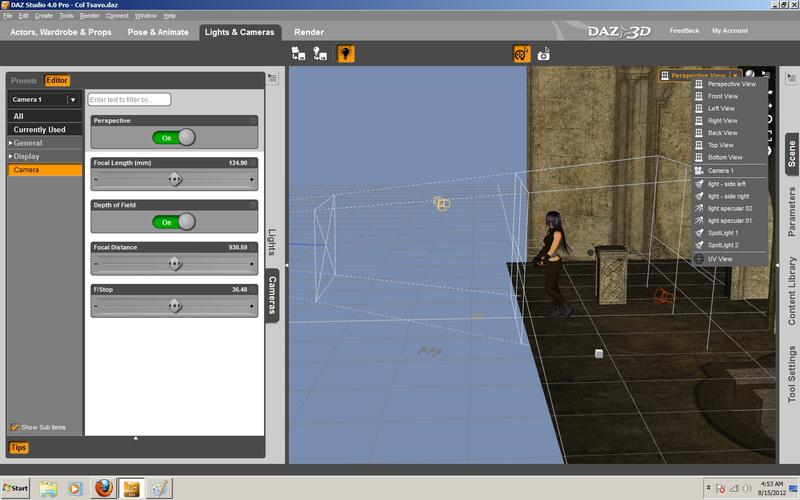Click the Focal Length plus end button
Screen dimensions: 800x500
252,180
